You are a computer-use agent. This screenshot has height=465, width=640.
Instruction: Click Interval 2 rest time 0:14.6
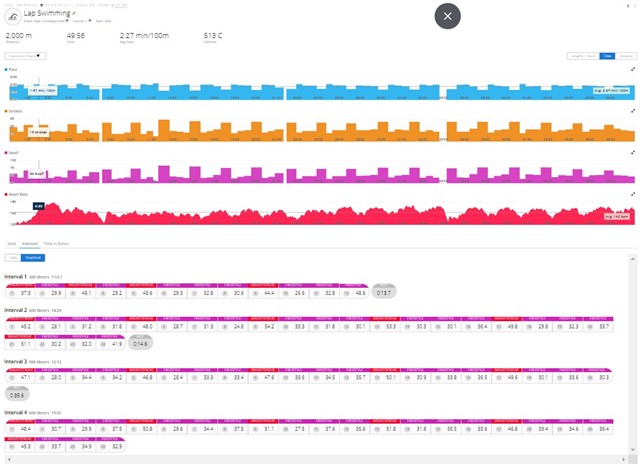140,343
